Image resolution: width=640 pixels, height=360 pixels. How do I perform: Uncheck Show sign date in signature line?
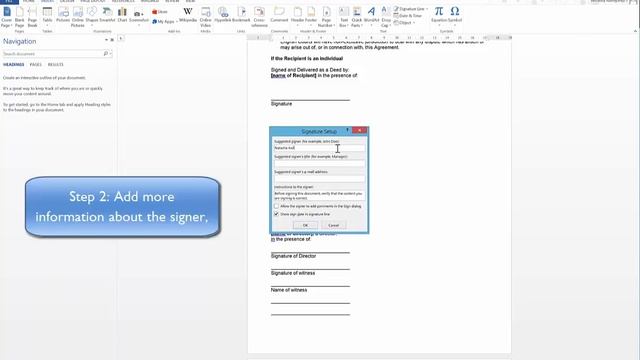click(x=276, y=214)
